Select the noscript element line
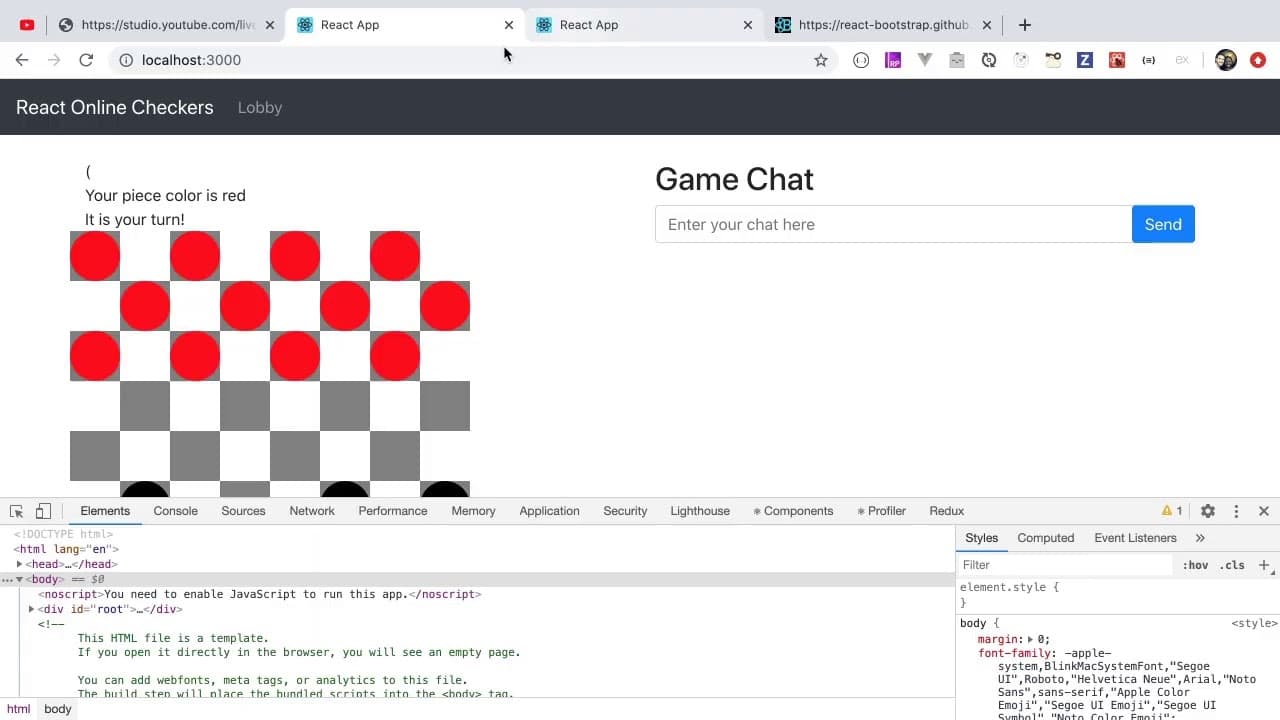This screenshot has height=720, width=1280. pyautogui.click(x=260, y=594)
